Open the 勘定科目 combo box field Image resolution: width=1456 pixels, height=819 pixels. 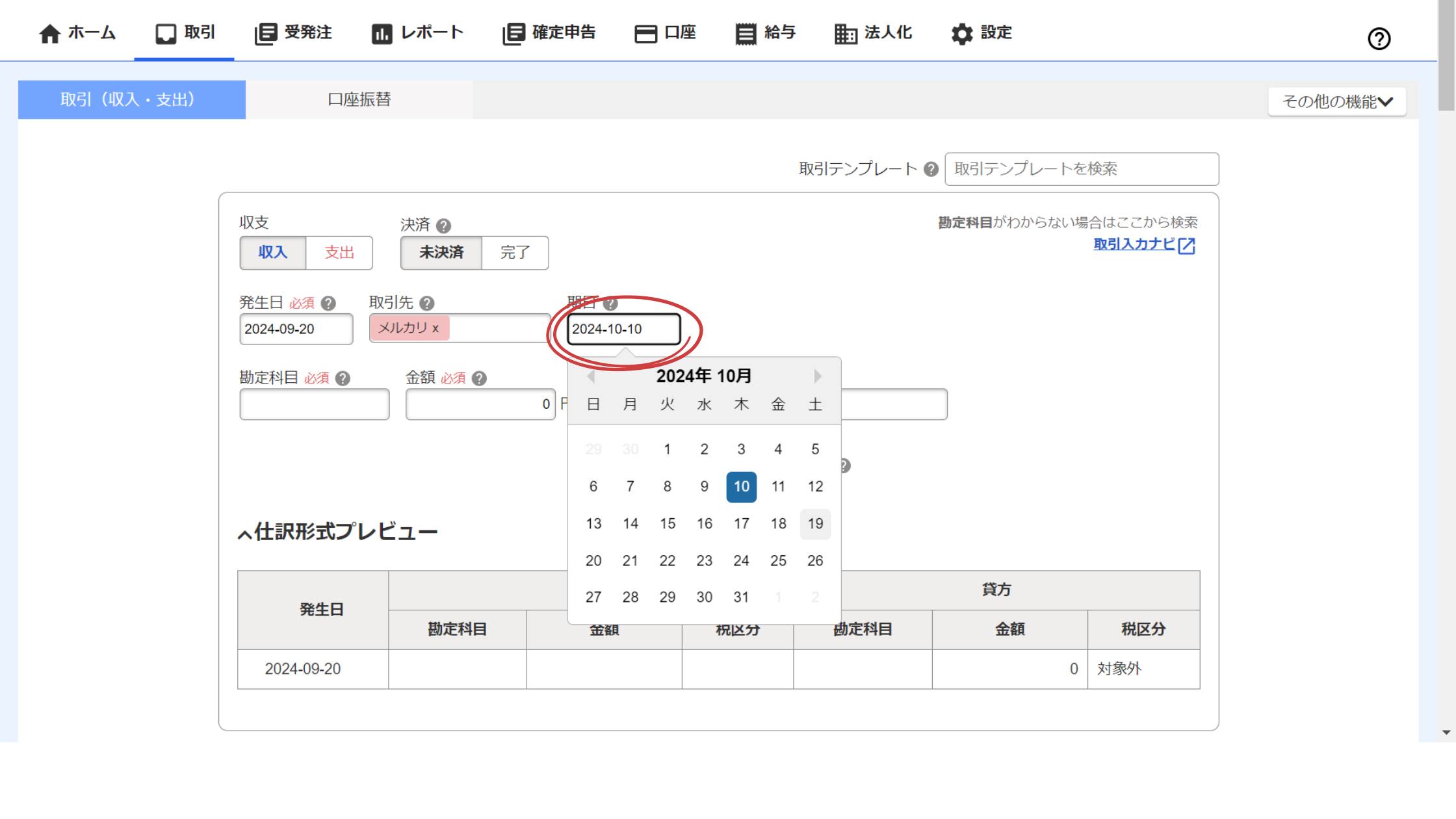(315, 404)
